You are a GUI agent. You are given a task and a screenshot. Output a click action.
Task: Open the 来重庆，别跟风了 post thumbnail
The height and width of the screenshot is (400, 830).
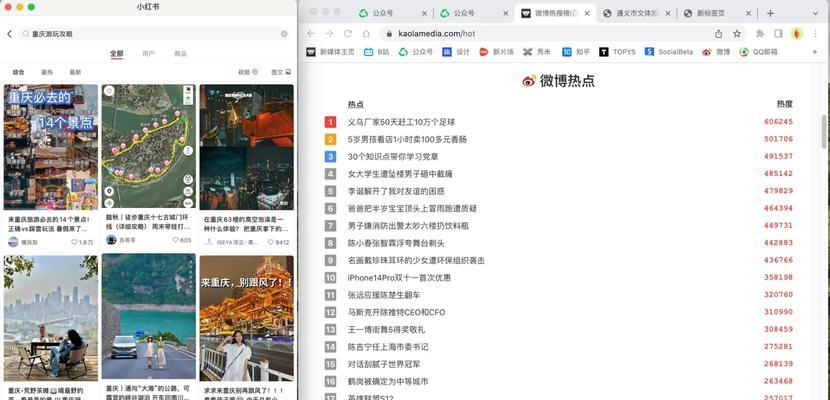(x=247, y=319)
